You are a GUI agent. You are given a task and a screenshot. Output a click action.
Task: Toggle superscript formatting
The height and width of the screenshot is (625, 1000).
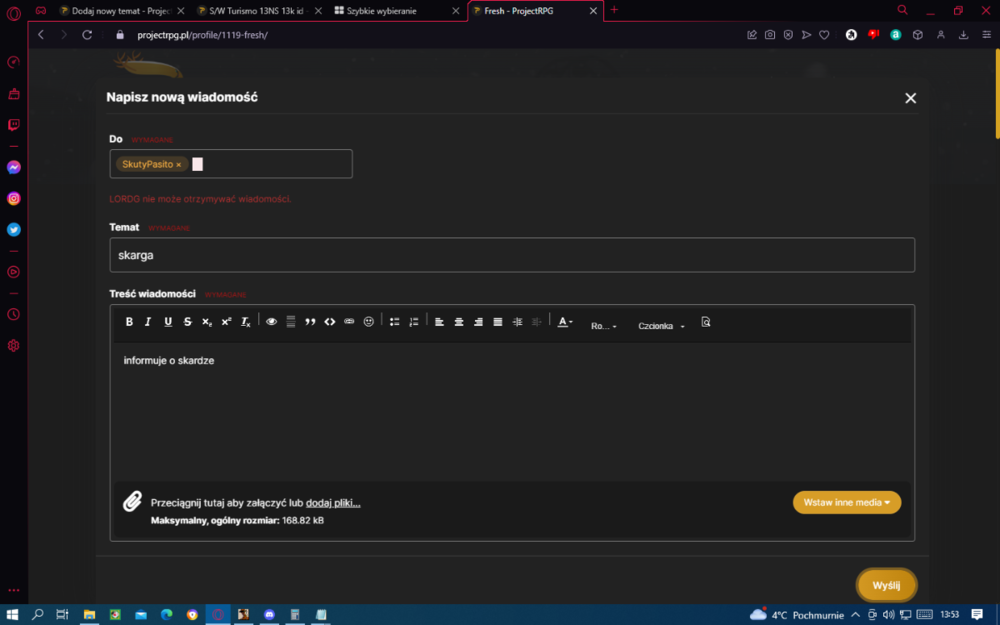click(x=226, y=322)
